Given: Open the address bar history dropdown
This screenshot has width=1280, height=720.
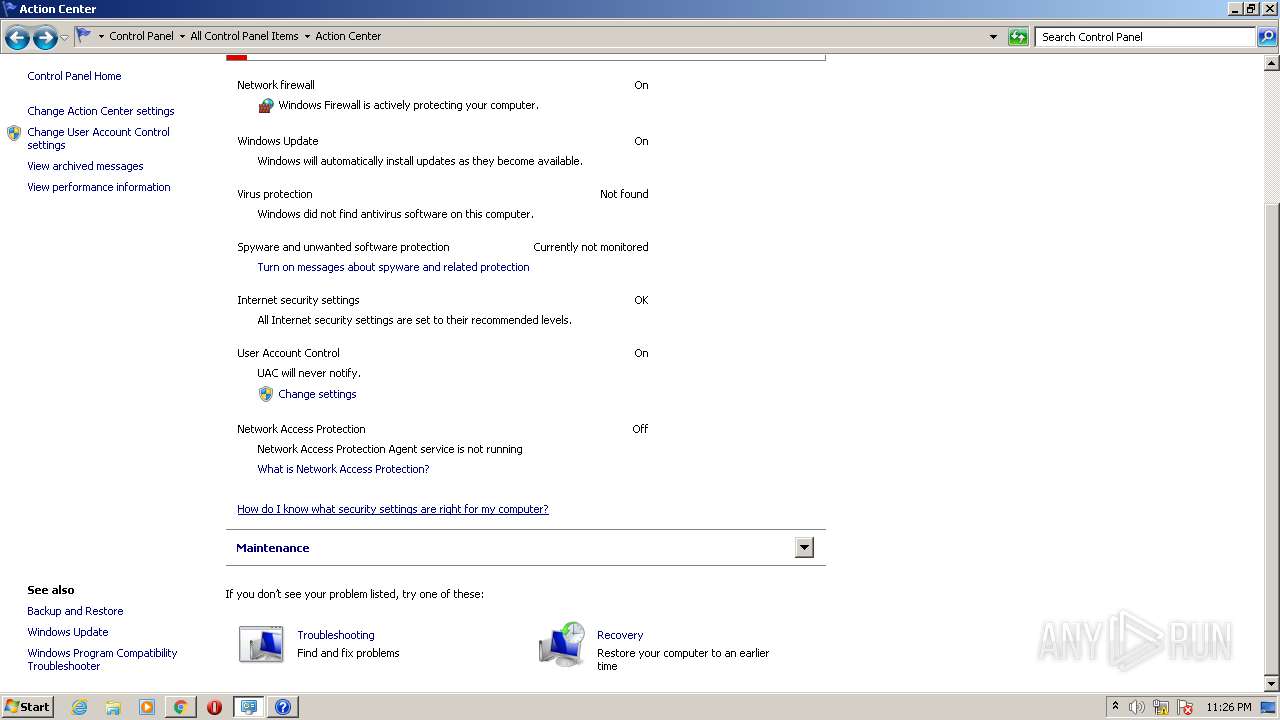Looking at the screenshot, I should coord(993,37).
